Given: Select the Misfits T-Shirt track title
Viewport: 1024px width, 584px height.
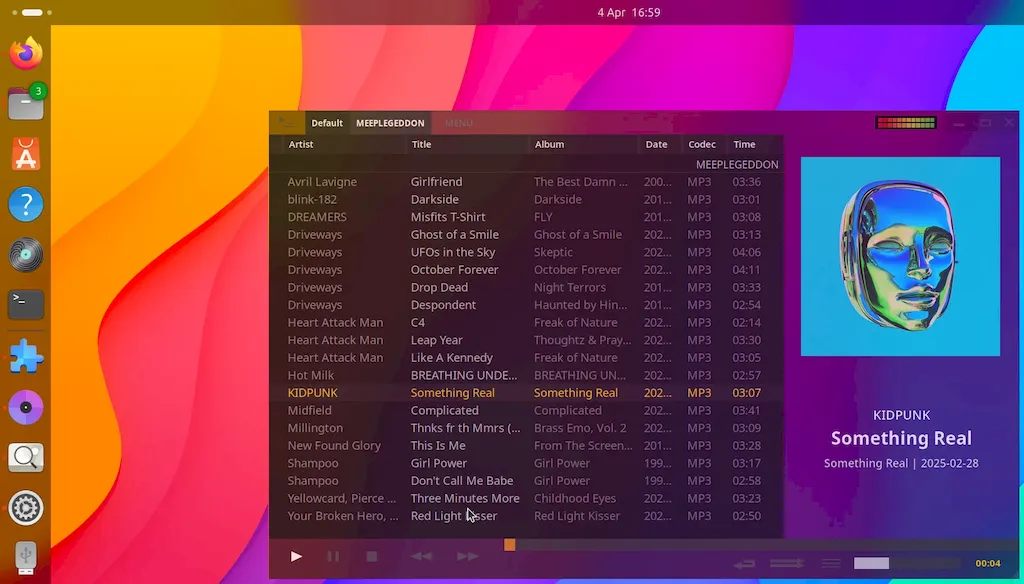Looking at the screenshot, I should [x=448, y=217].
